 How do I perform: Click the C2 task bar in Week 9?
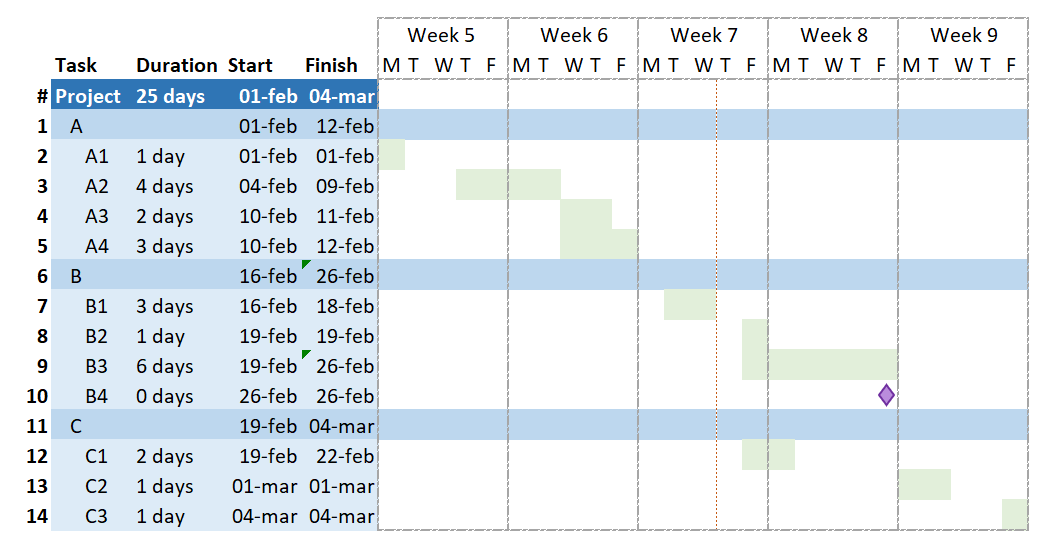coord(924,485)
